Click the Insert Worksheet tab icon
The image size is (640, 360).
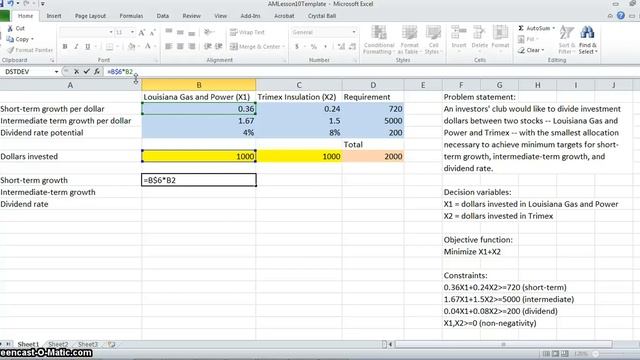(x=111, y=344)
